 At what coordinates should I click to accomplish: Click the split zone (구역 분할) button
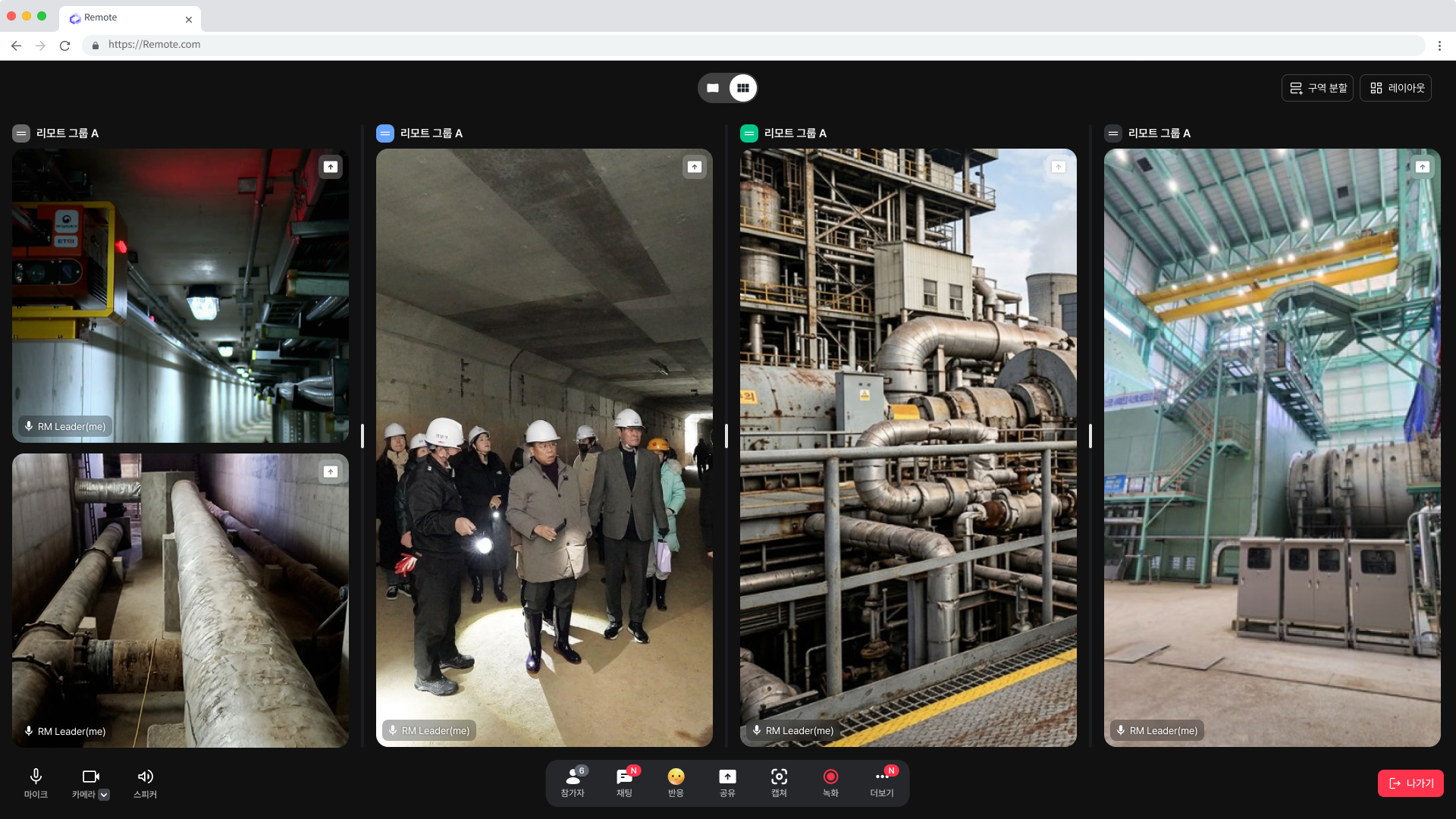tap(1318, 88)
